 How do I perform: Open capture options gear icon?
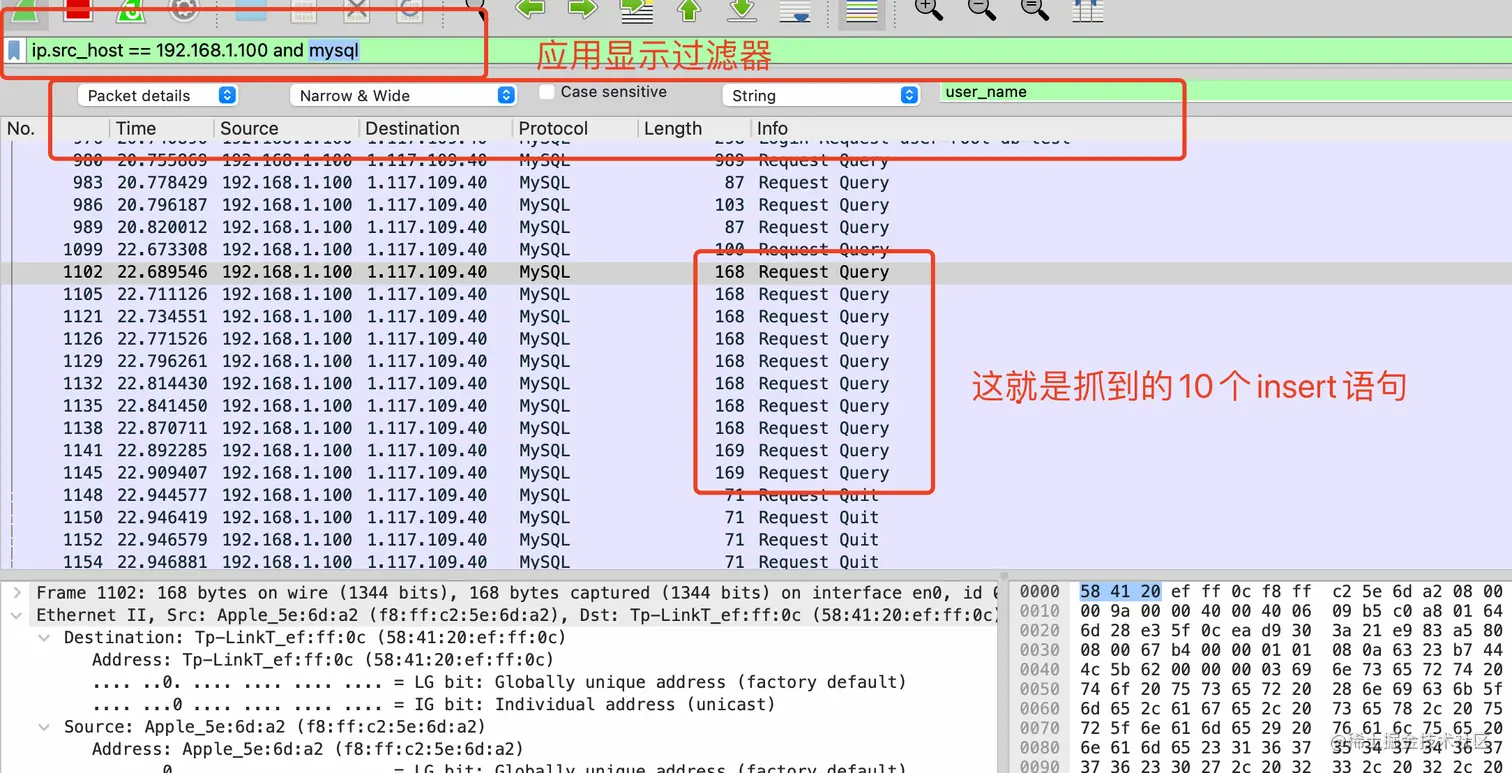[184, 9]
